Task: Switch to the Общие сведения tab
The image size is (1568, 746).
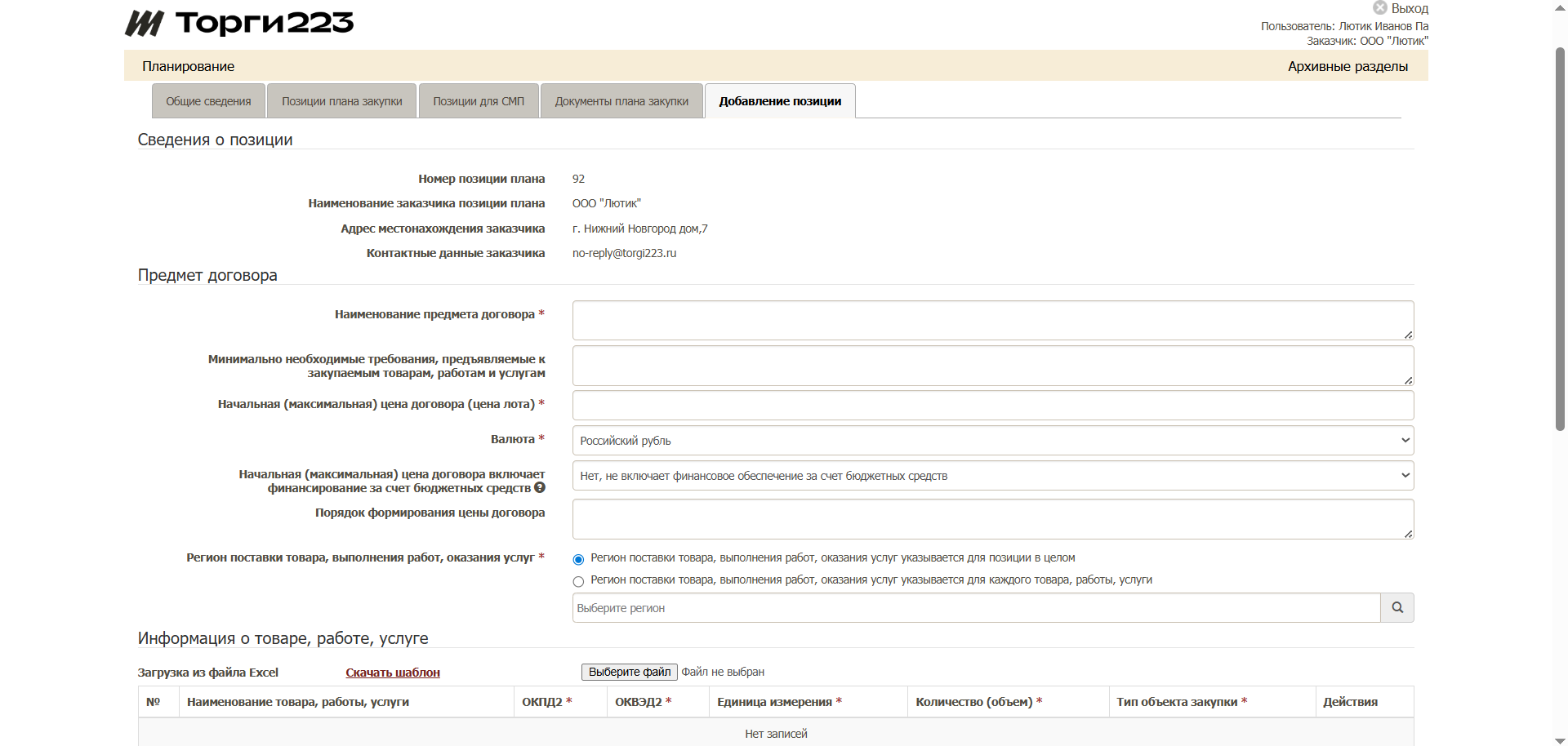Action: [208, 101]
